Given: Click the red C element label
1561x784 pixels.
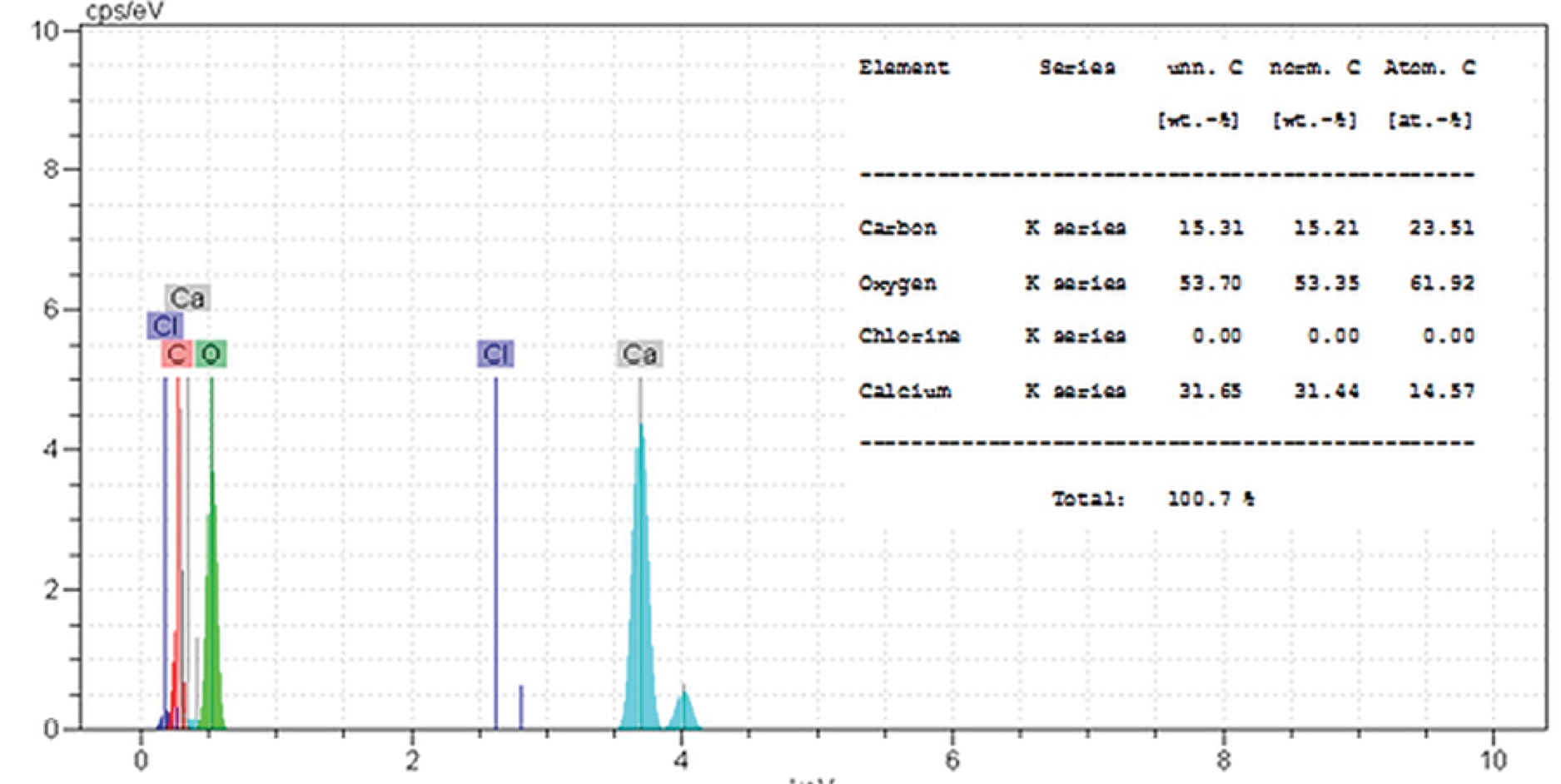Looking at the screenshot, I should tap(176, 355).
